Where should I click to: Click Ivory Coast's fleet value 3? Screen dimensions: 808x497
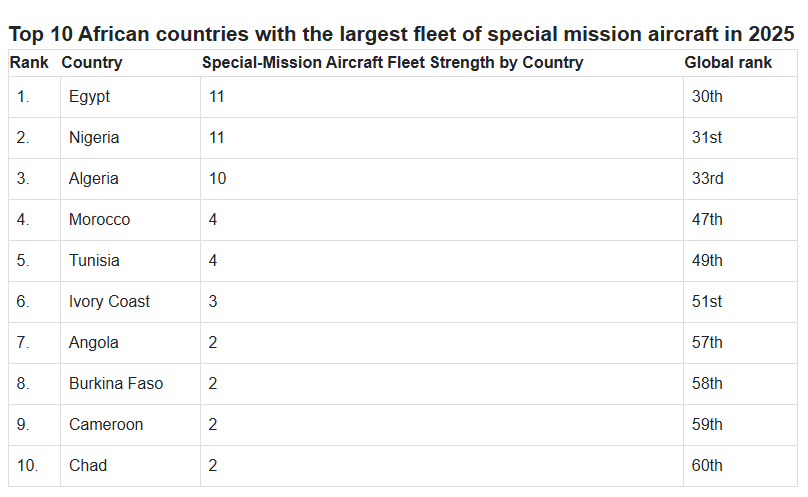coord(214,302)
